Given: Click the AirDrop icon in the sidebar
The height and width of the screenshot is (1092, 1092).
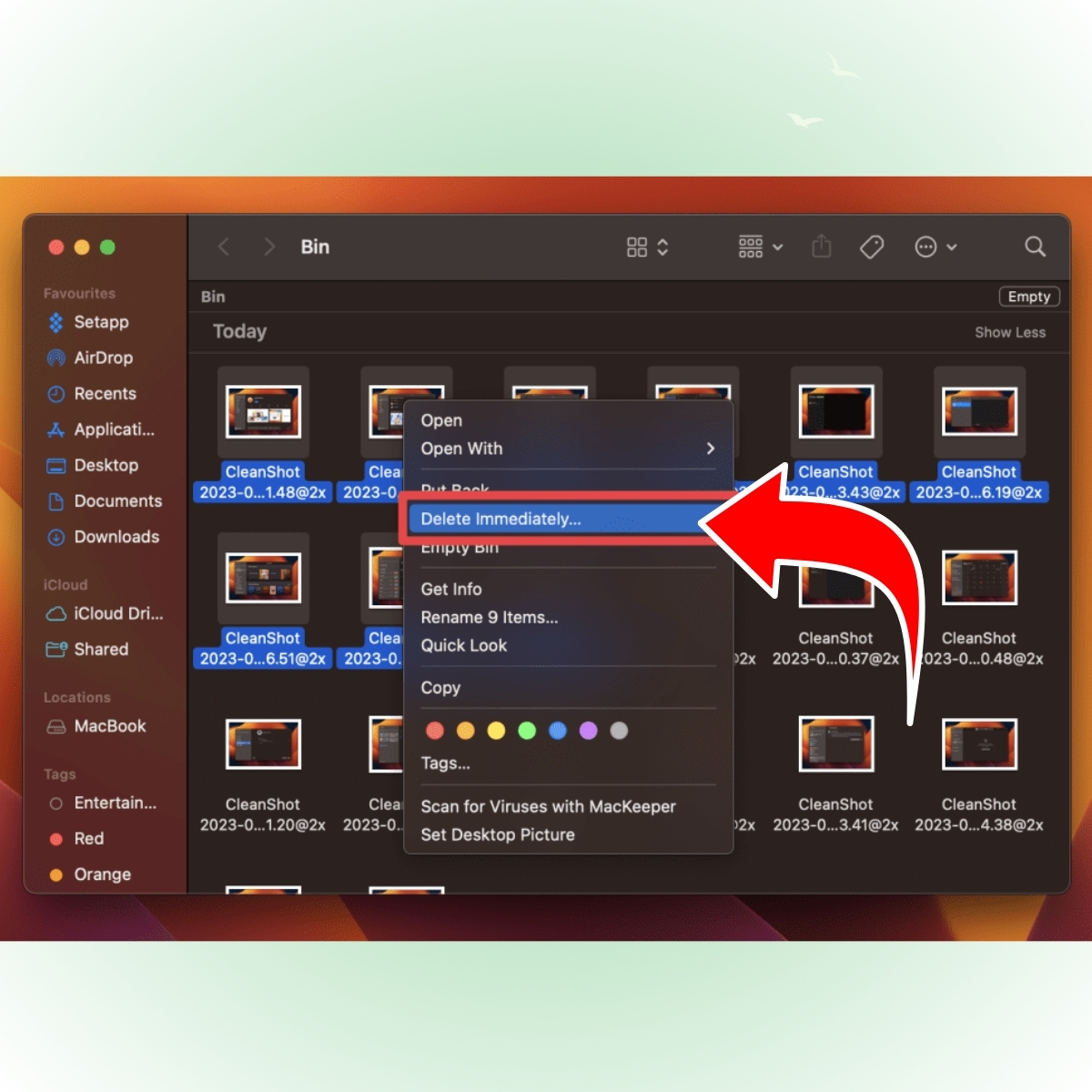Looking at the screenshot, I should coord(56,358).
